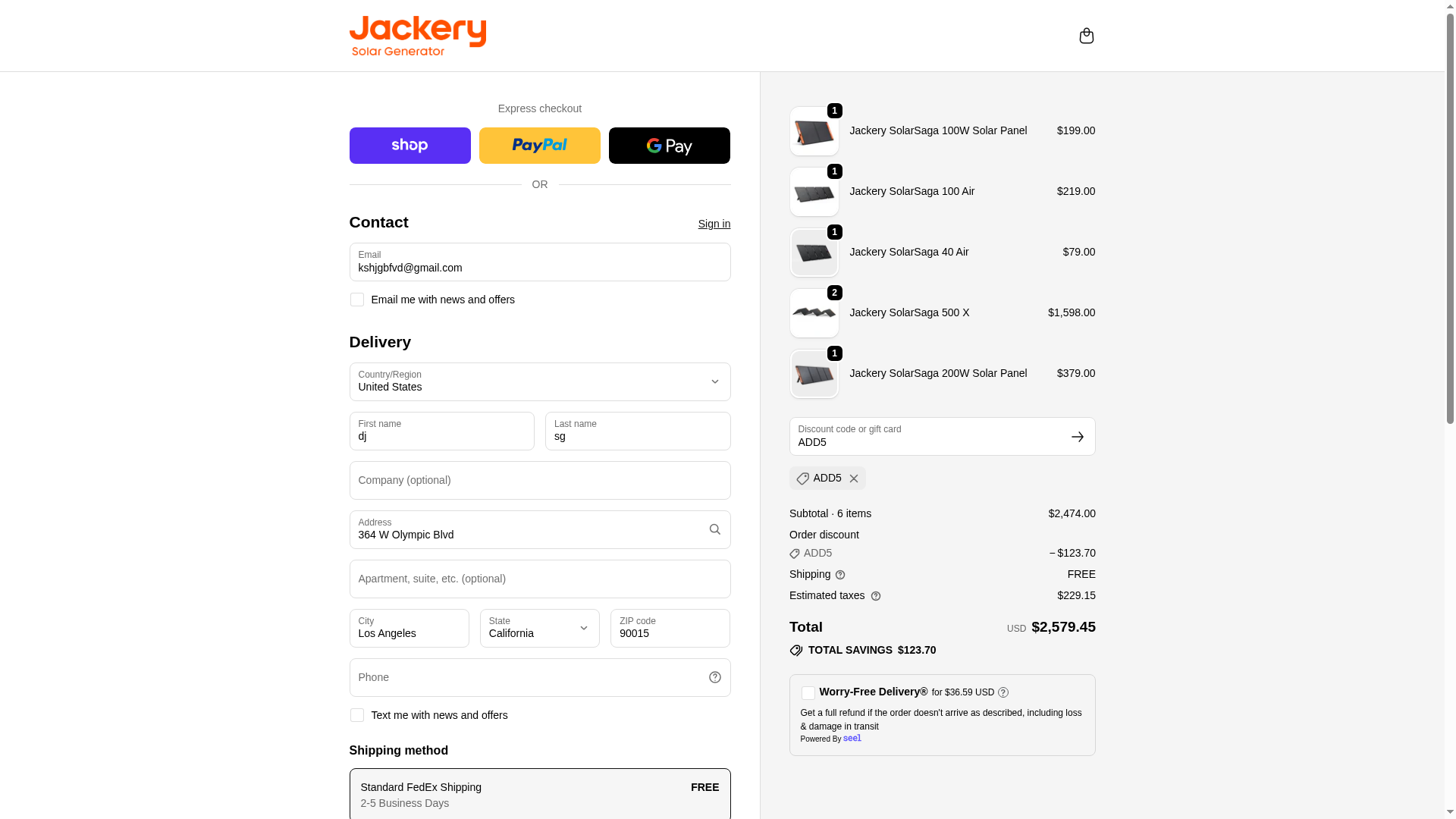
Task: Show shipping info help icon
Action: pos(840,575)
